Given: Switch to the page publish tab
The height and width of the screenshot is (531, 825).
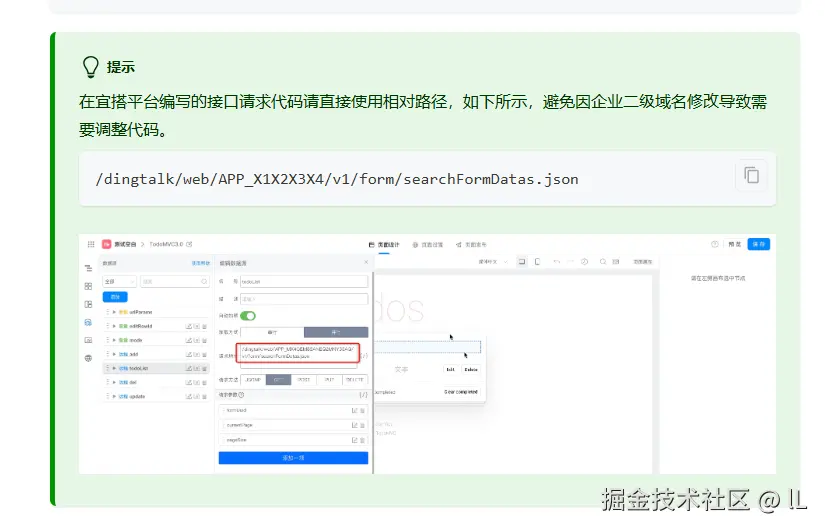Looking at the screenshot, I should pyautogui.click(x=471, y=245).
